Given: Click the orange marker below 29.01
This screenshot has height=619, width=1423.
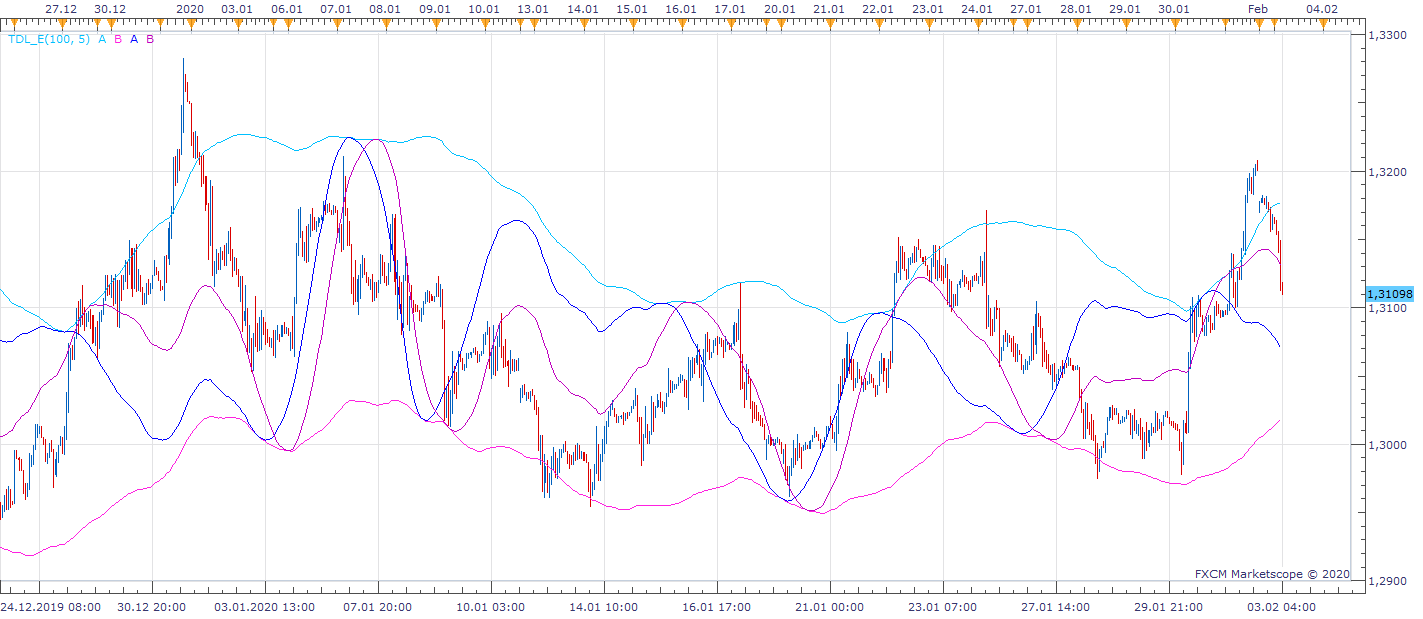Looking at the screenshot, I should [1125, 24].
